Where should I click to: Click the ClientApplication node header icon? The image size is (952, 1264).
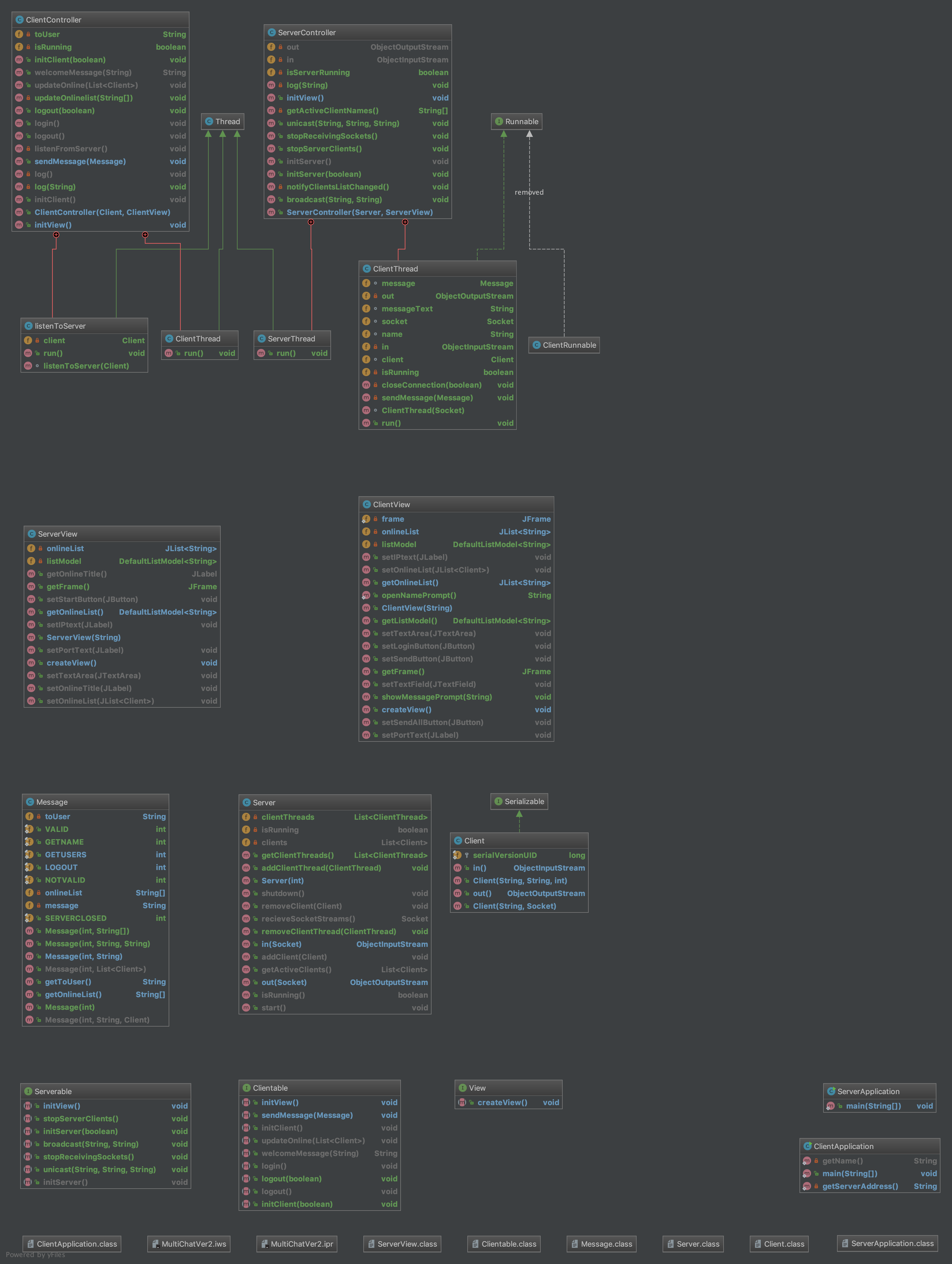click(x=808, y=1146)
